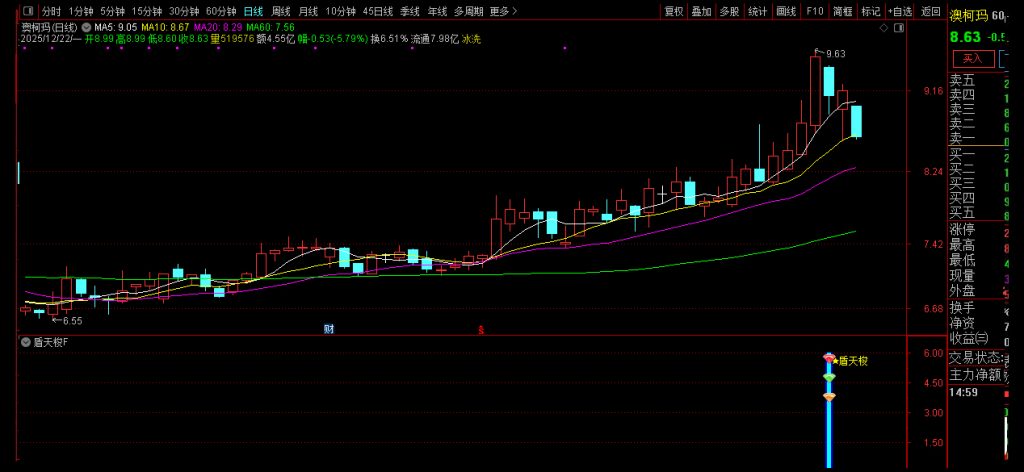1024x472 pixels.
Task: Click the red $ marker on the time axis
Action: [x=481, y=328]
